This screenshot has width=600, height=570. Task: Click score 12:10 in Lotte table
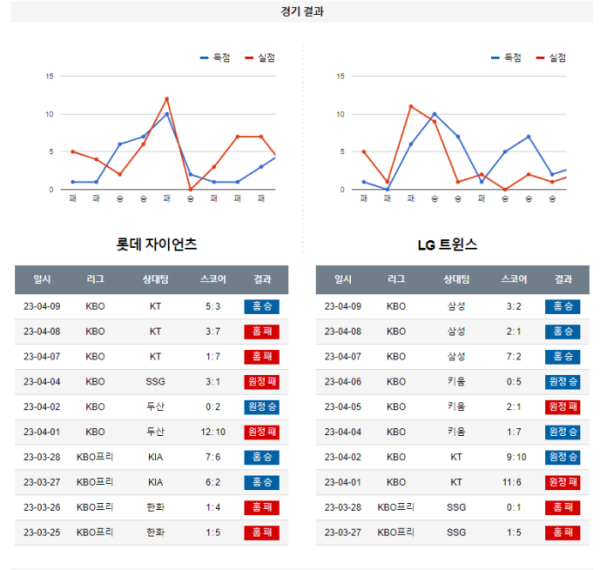(x=213, y=432)
